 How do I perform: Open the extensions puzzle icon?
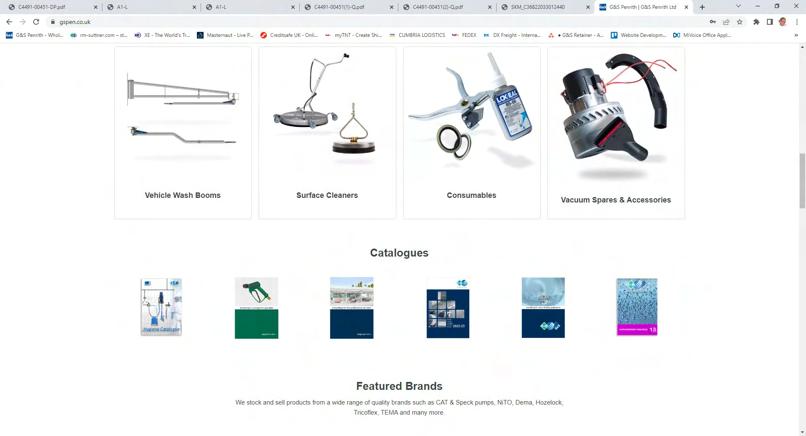(756, 22)
